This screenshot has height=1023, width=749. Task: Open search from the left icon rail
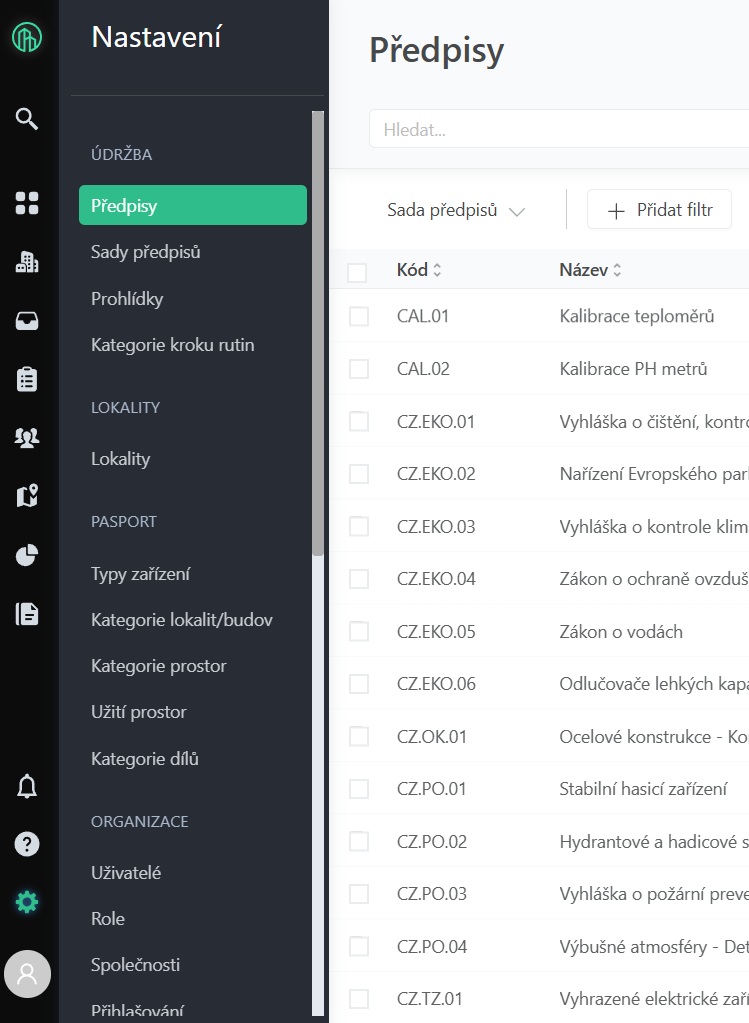pyautogui.click(x=27, y=120)
